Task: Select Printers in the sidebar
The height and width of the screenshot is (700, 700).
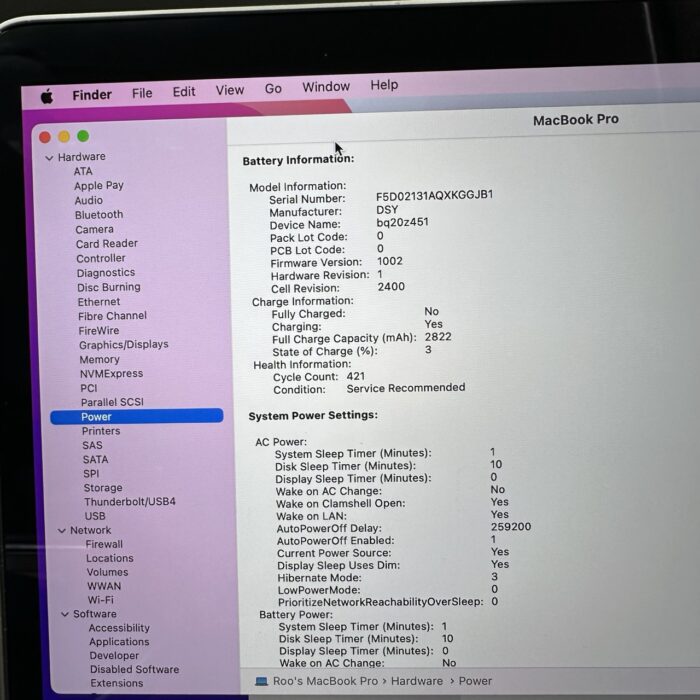Action: tap(101, 431)
